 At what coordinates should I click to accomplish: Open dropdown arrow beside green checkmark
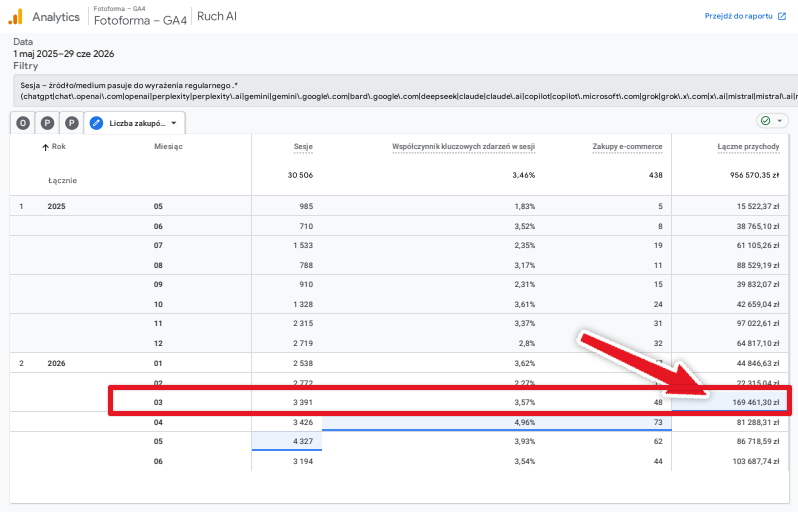coord(779,121)
